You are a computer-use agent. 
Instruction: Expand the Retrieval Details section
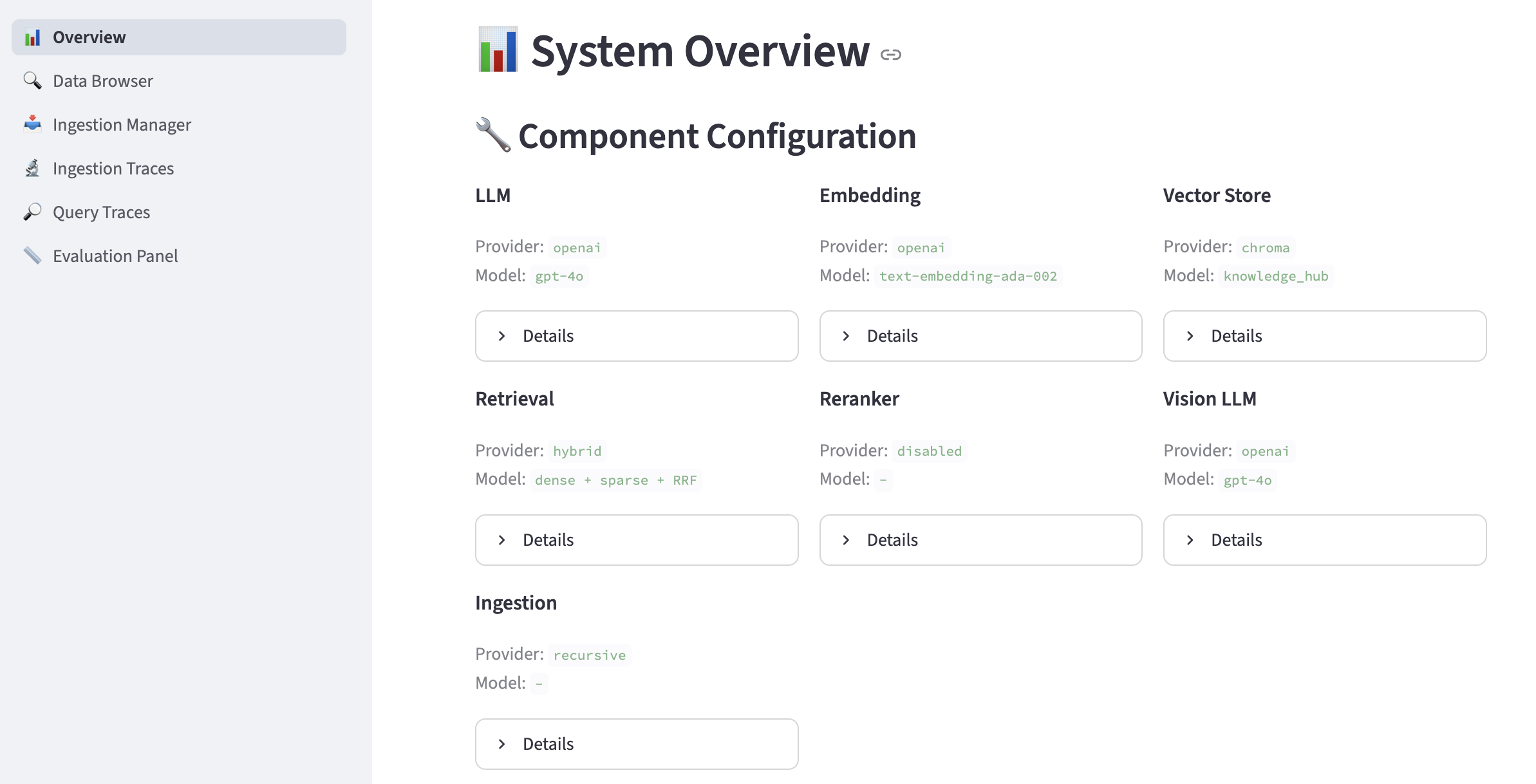pyautogui.click(x=637, y=540)
